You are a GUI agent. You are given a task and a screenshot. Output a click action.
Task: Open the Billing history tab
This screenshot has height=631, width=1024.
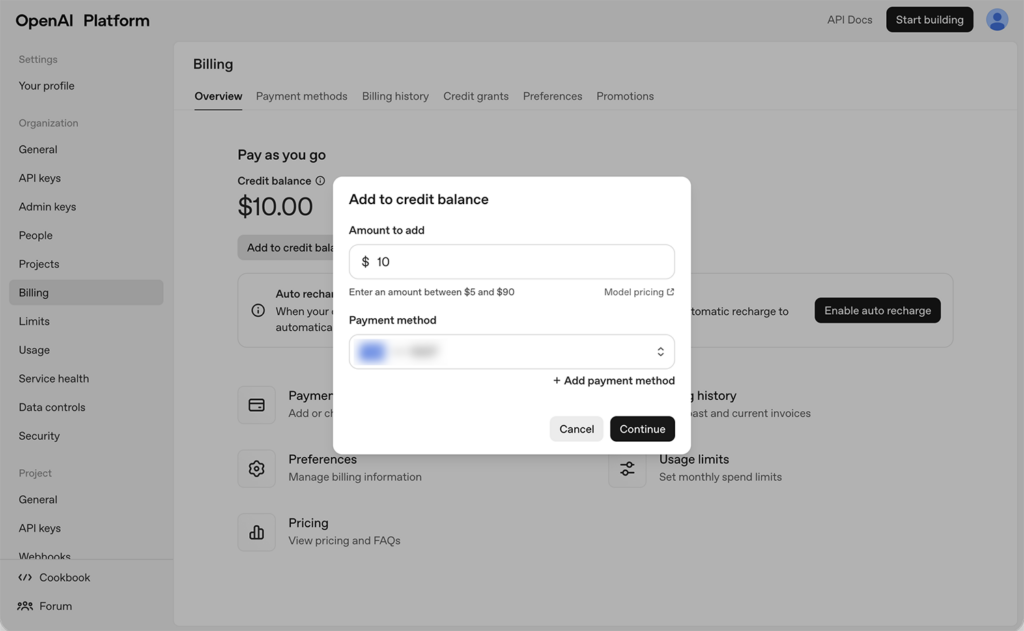pyautogui.click(x=395, y=96)
